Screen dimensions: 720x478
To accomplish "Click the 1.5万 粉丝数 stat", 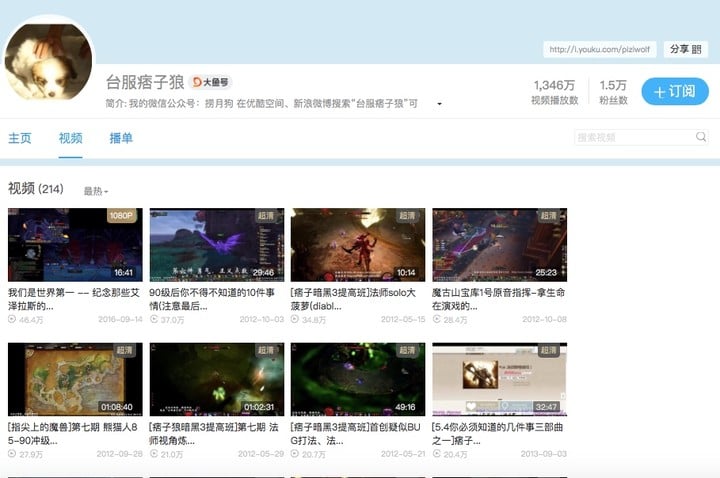I will [613, 92].
